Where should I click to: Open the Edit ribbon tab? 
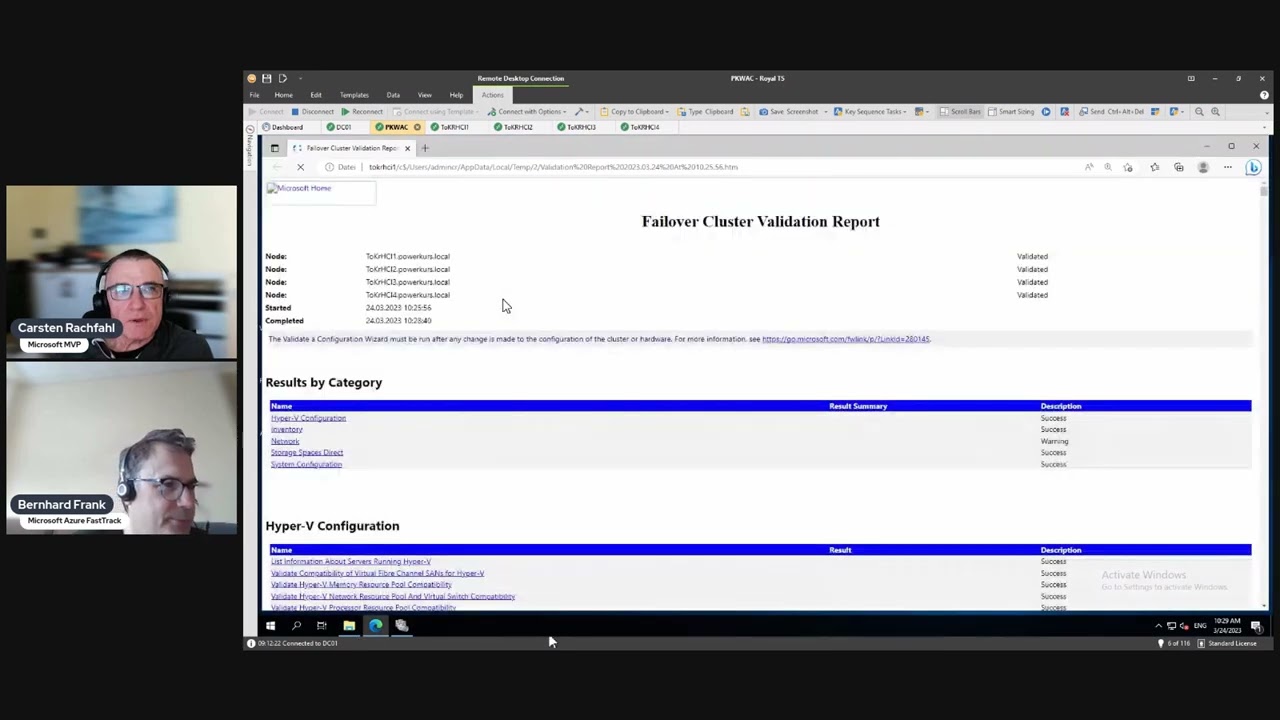tap(315, 95)
